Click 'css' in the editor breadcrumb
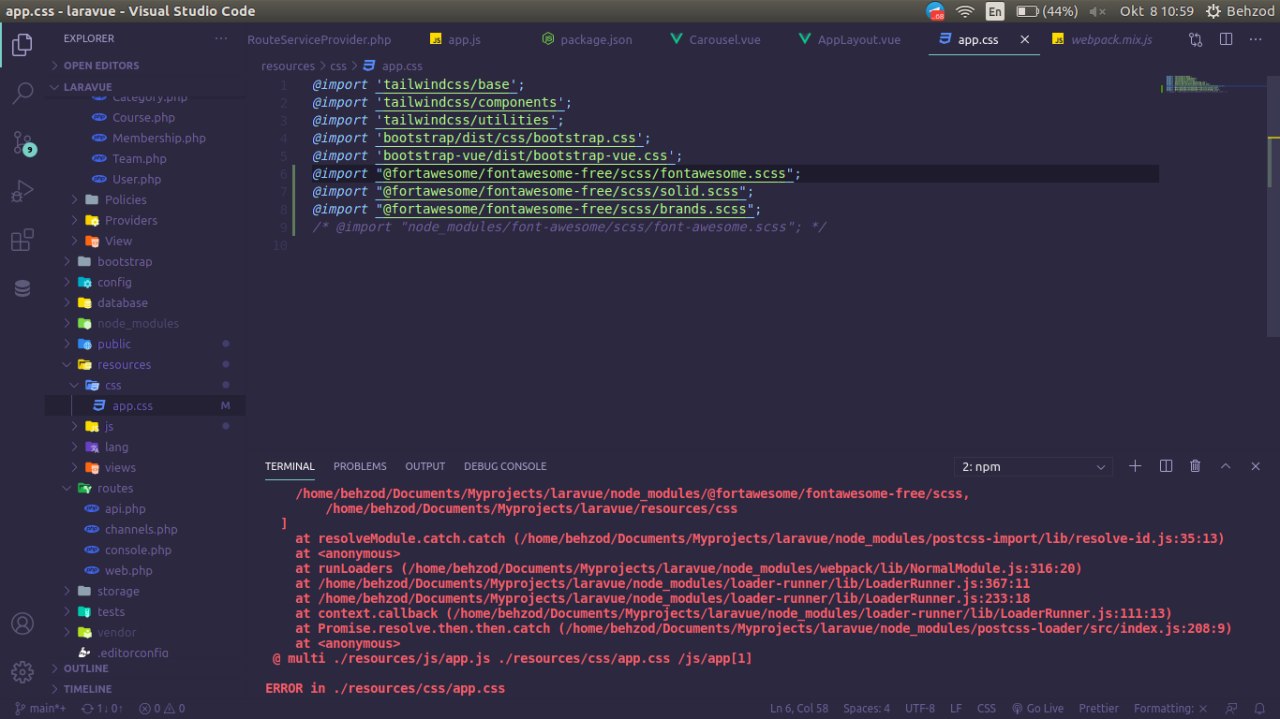Image resolution: width=1280 pixels, height=719 pixels. tap(338, 66)
